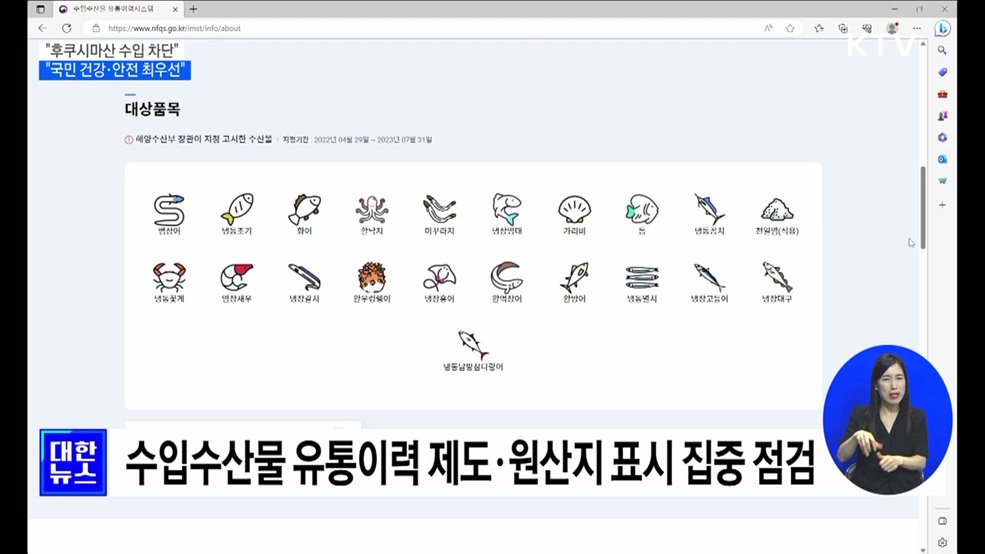Click the sidebar plus button to add an app
Viewport: 985px width, 554px height.
click(x=942, y=204)
